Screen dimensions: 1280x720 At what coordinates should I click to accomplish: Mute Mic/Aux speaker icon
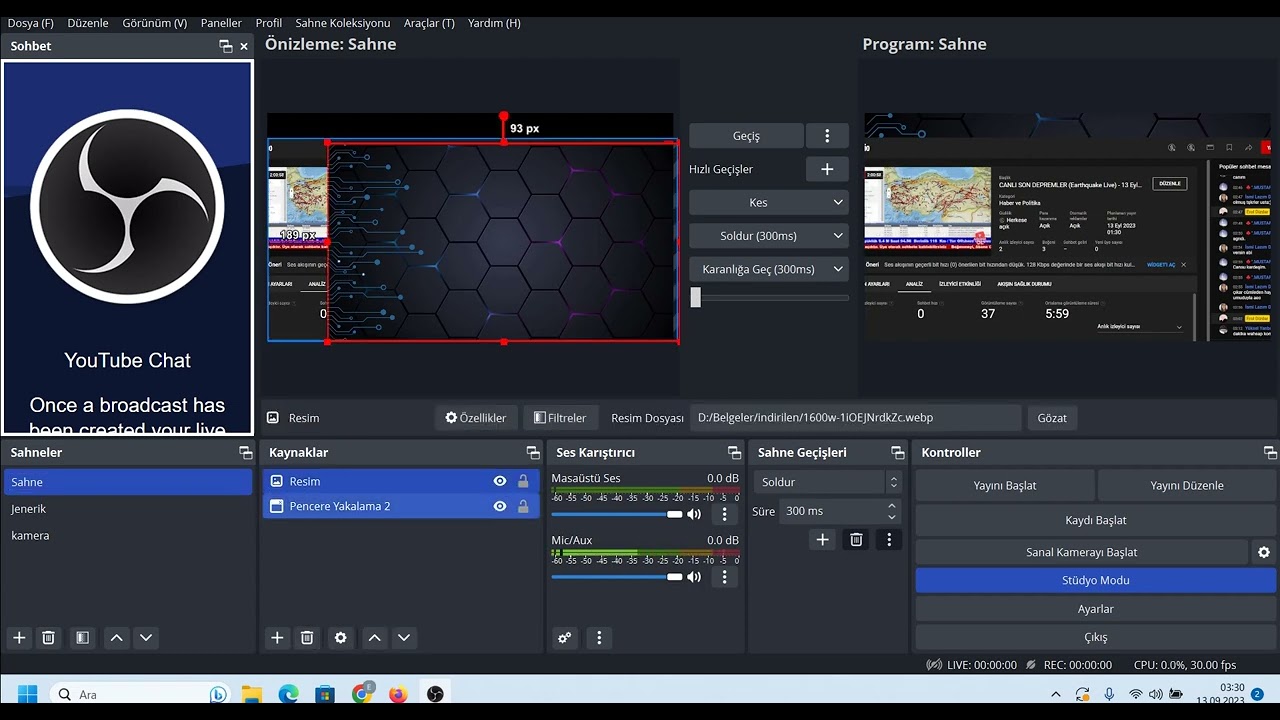tap(694, 577)
